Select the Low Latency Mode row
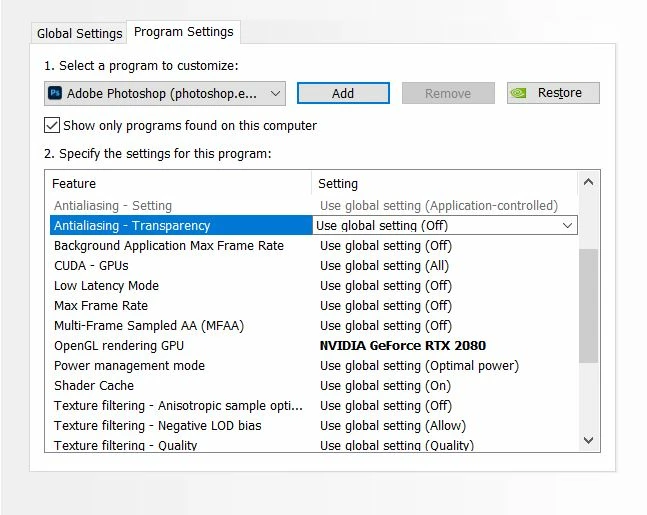The image size is (647, 515). [x=314, y=286]
